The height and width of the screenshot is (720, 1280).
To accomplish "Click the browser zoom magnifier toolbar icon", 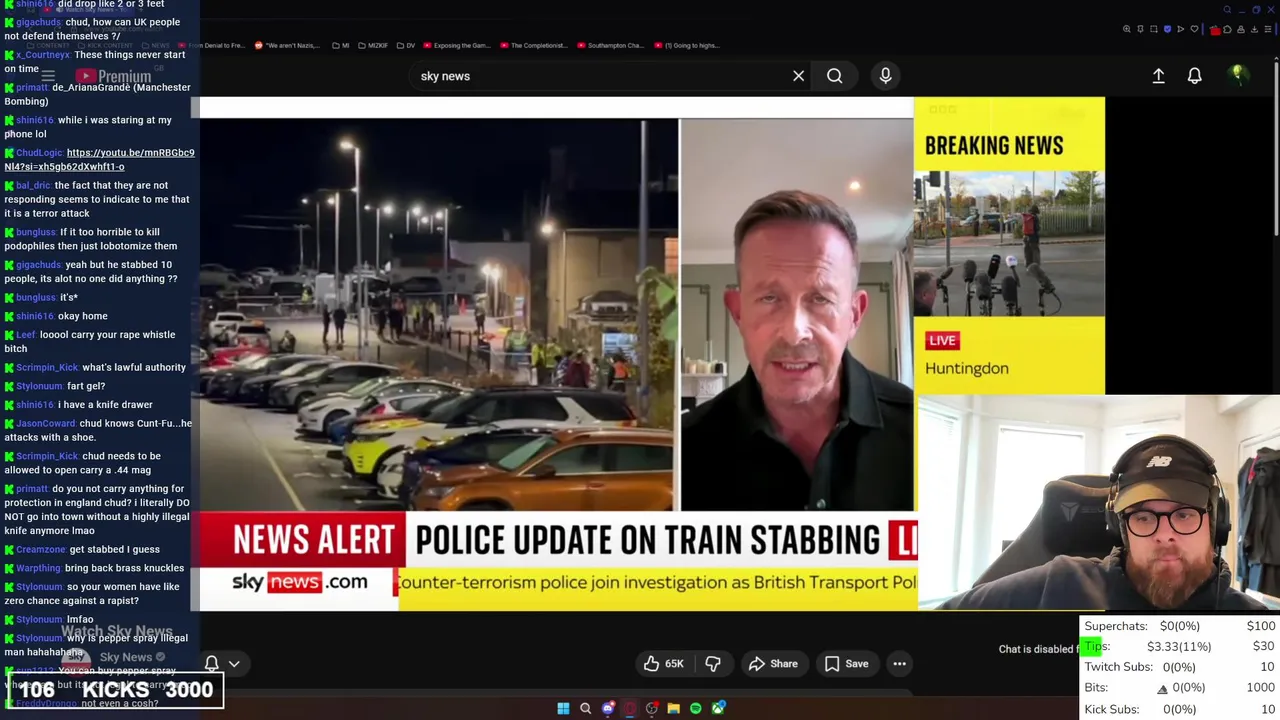I will (1126, 29).
